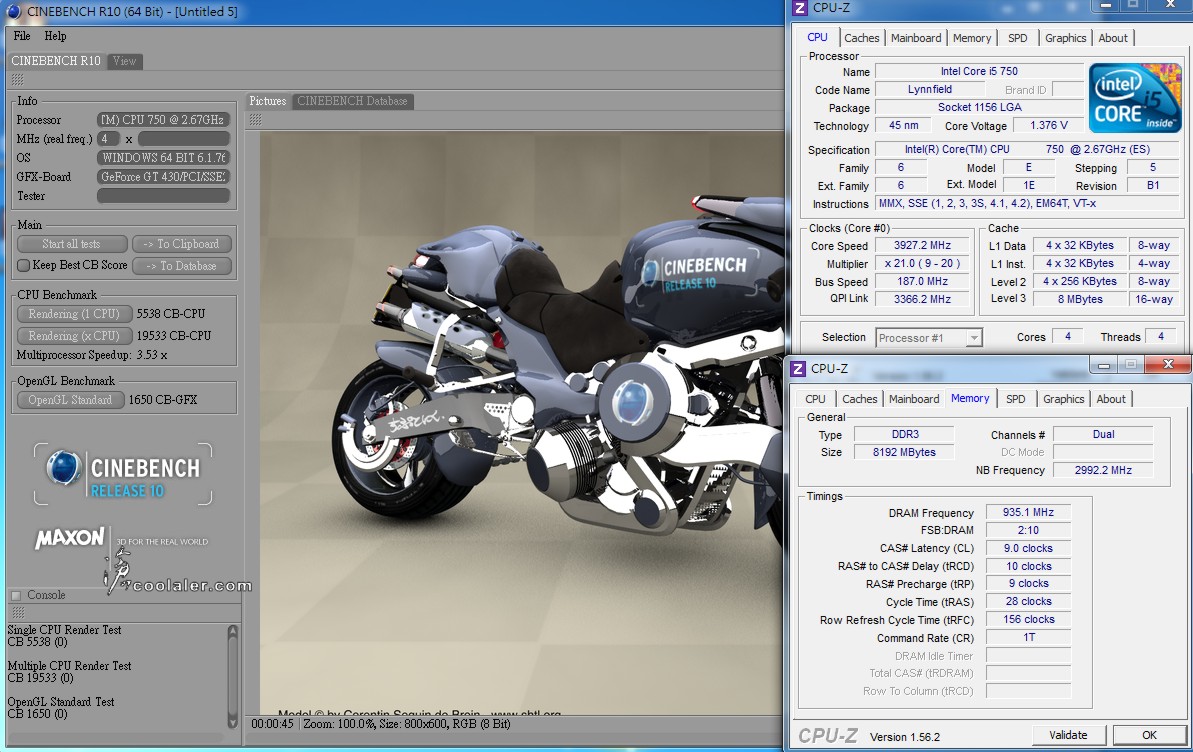Click the grip handle icon below the Console checkbox
The width and height of the screenshot is (1193, 752).
coord(18,613)
